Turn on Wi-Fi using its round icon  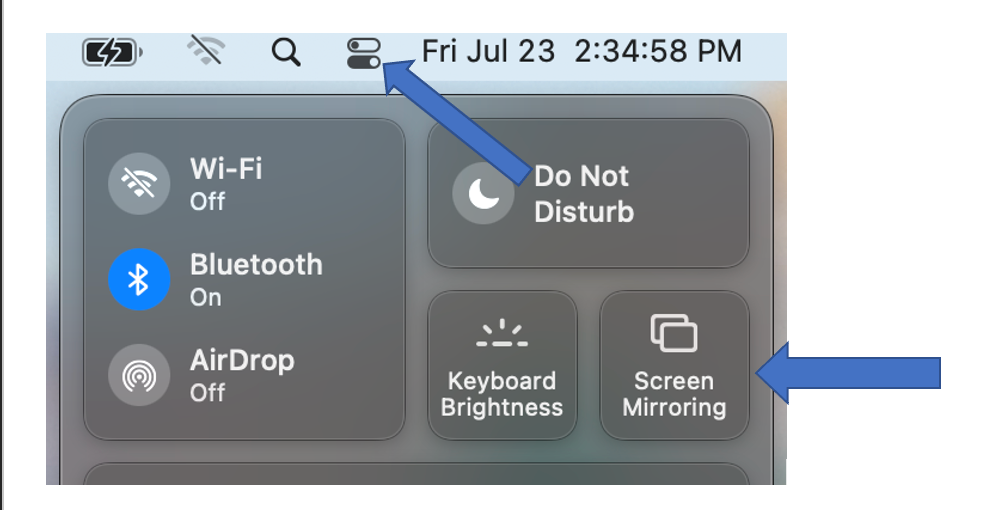click(x=139, y=184)
